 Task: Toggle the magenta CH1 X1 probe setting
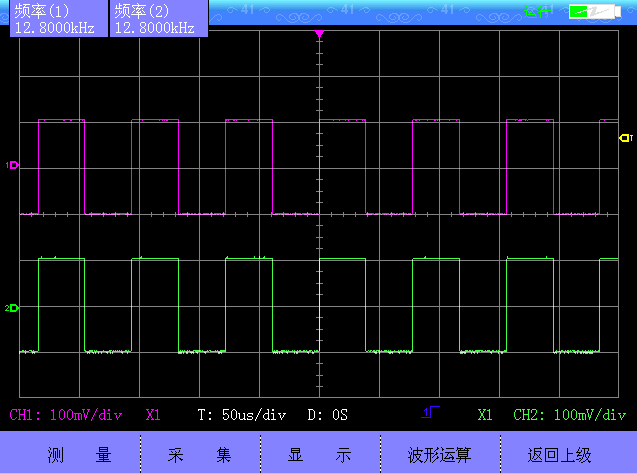153,415
